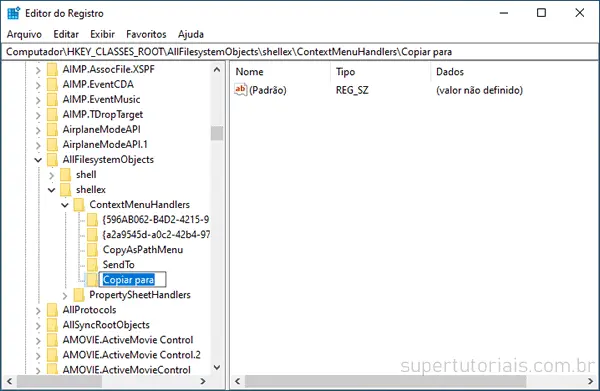
Task: Click the folder icon of AirplaneModeAPI.1
Action: (x=52, y=145)
